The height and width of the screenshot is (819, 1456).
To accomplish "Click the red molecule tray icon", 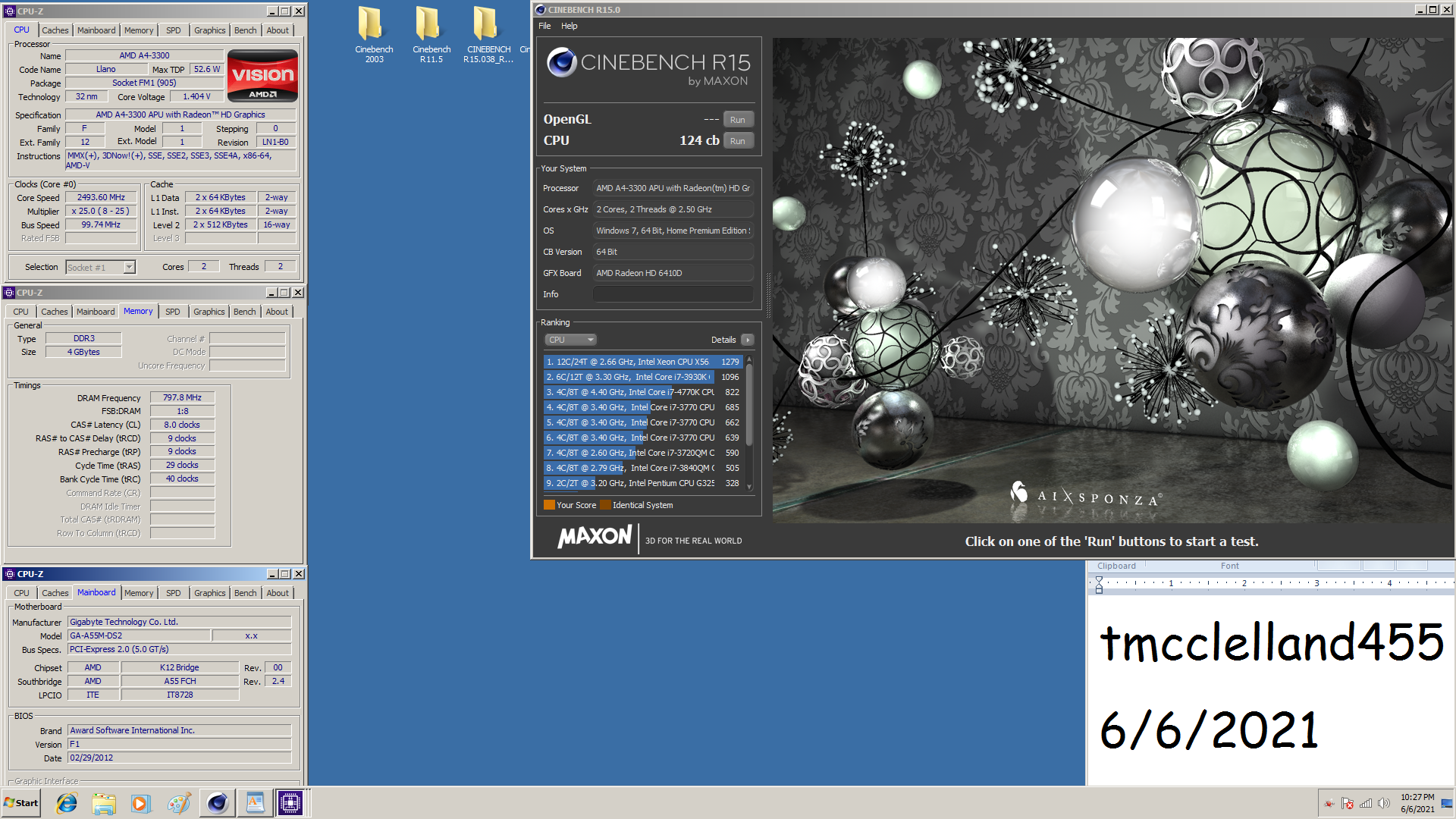I will tap(1329, 803).
